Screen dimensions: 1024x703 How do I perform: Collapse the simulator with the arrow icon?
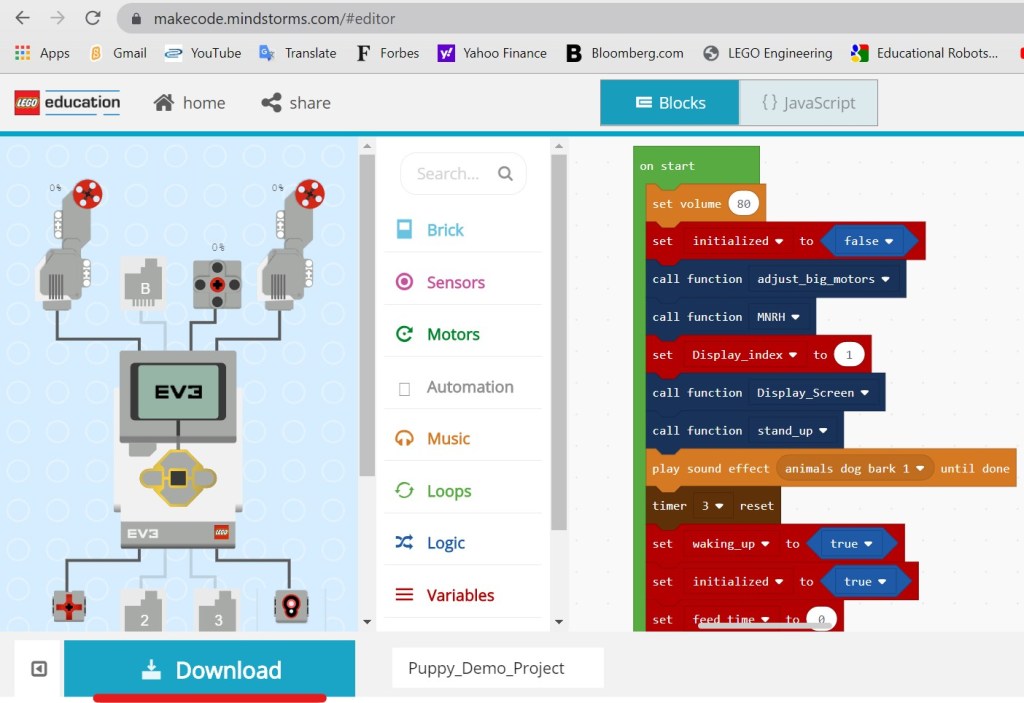39,669
